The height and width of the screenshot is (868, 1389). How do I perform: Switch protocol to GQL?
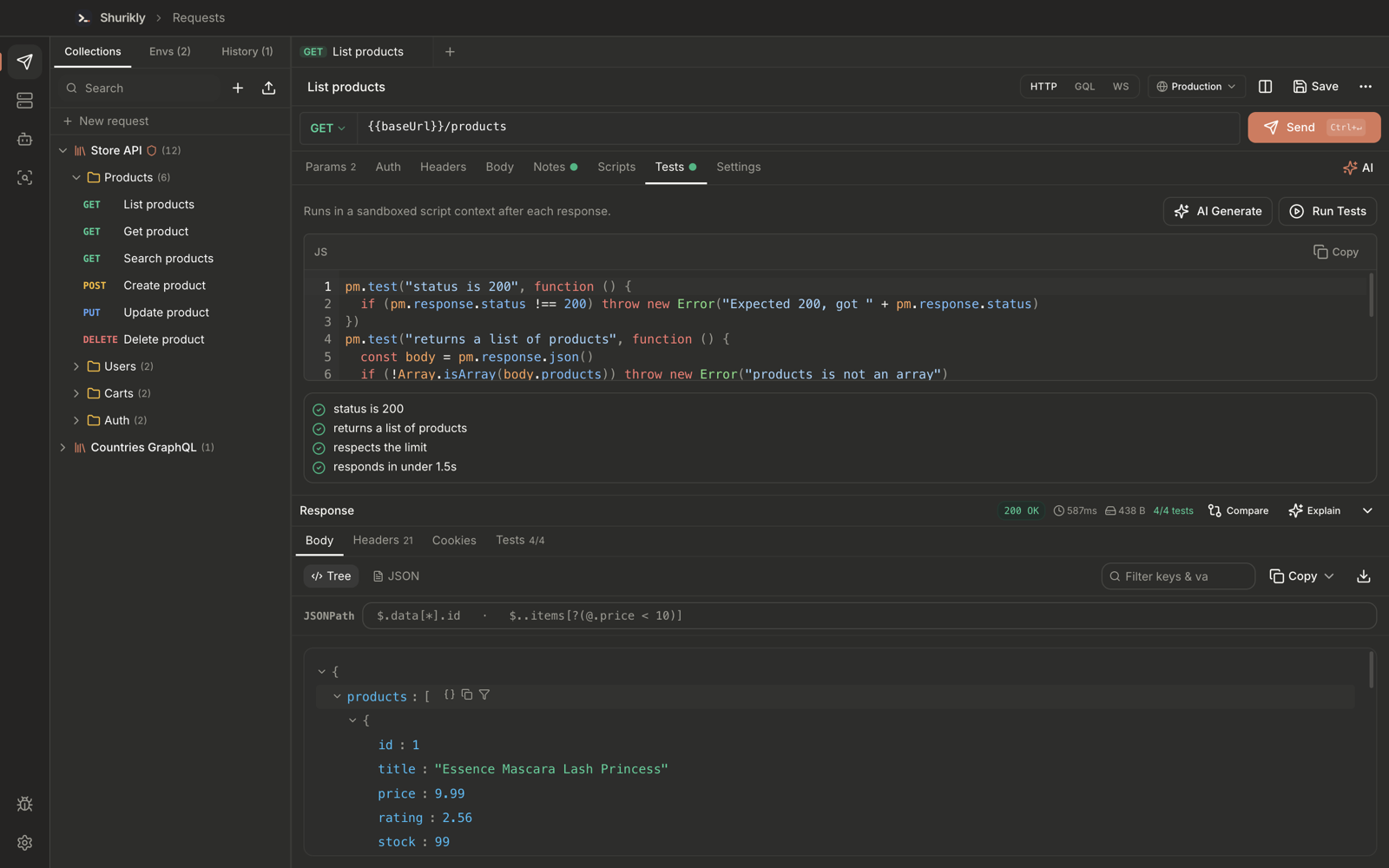(x=1084, y=87)
